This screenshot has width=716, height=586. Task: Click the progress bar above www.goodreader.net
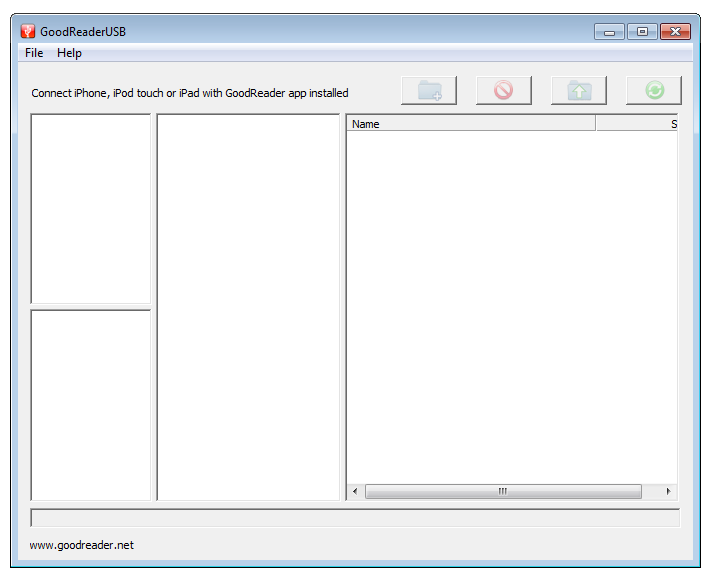355,518
